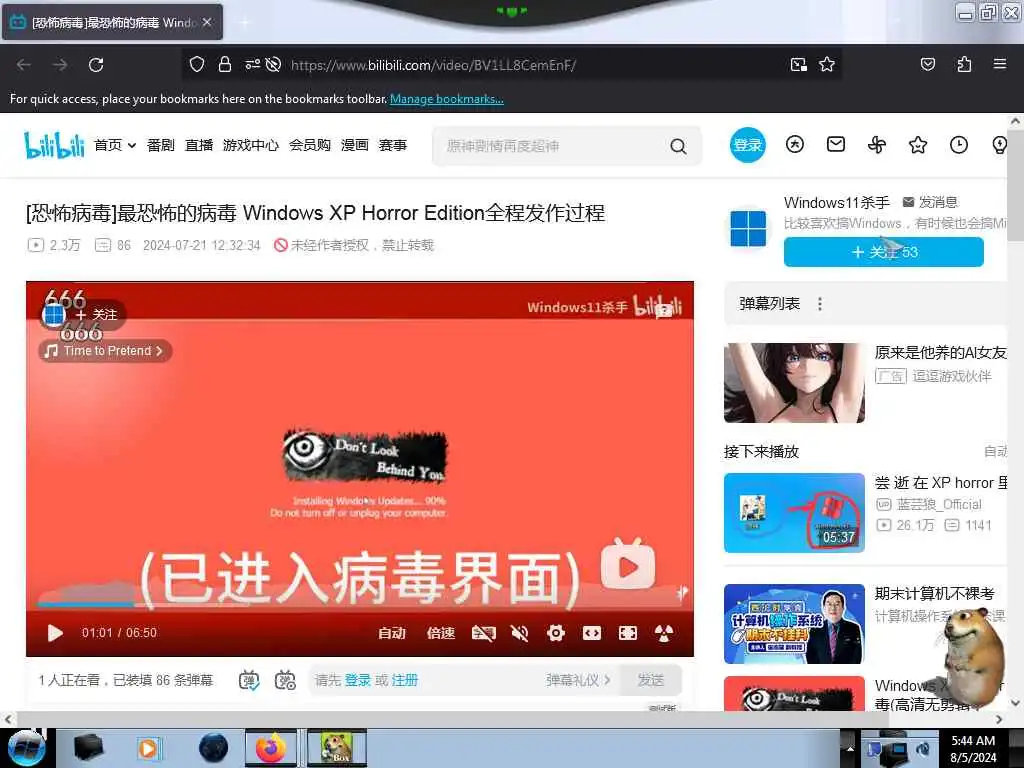Screen dimensions: 1024x768
Task: Click the site security padlock icon
Action: click(x=225, y=64)
